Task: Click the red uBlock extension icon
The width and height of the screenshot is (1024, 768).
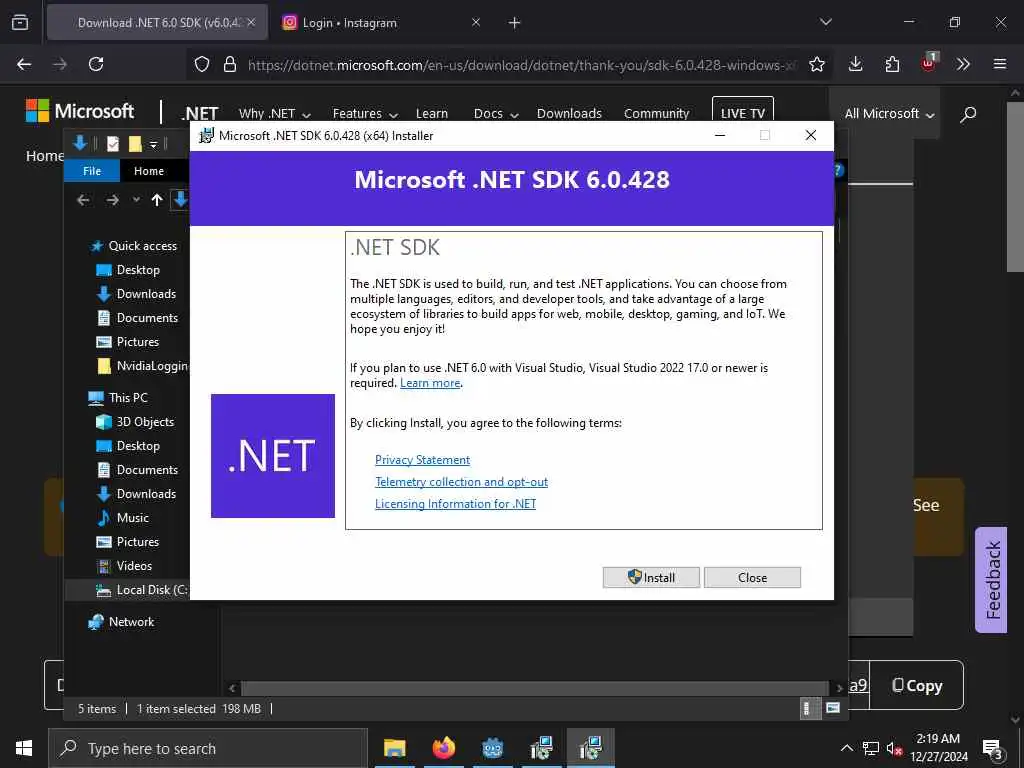Action: (929, 63)
